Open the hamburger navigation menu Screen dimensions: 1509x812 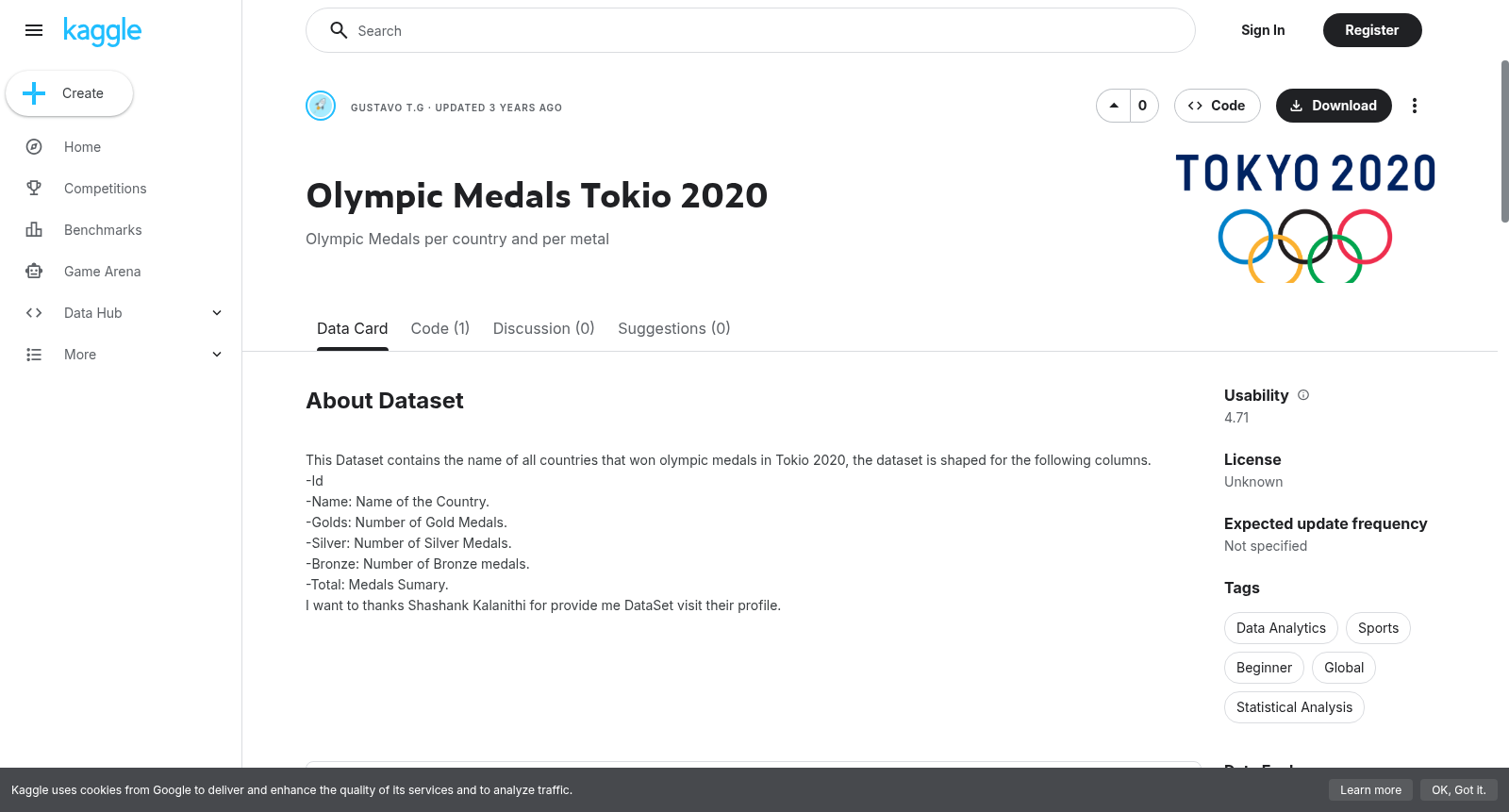tap(34, 30)
